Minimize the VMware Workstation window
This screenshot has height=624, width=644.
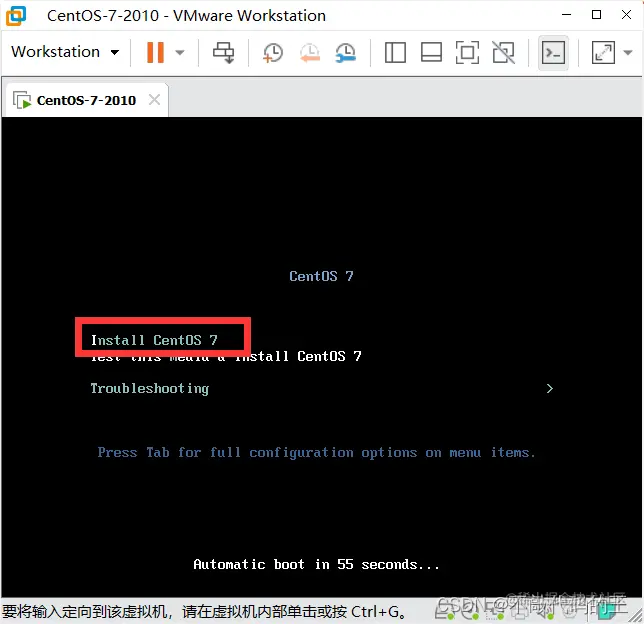click(x=566, y=15)
